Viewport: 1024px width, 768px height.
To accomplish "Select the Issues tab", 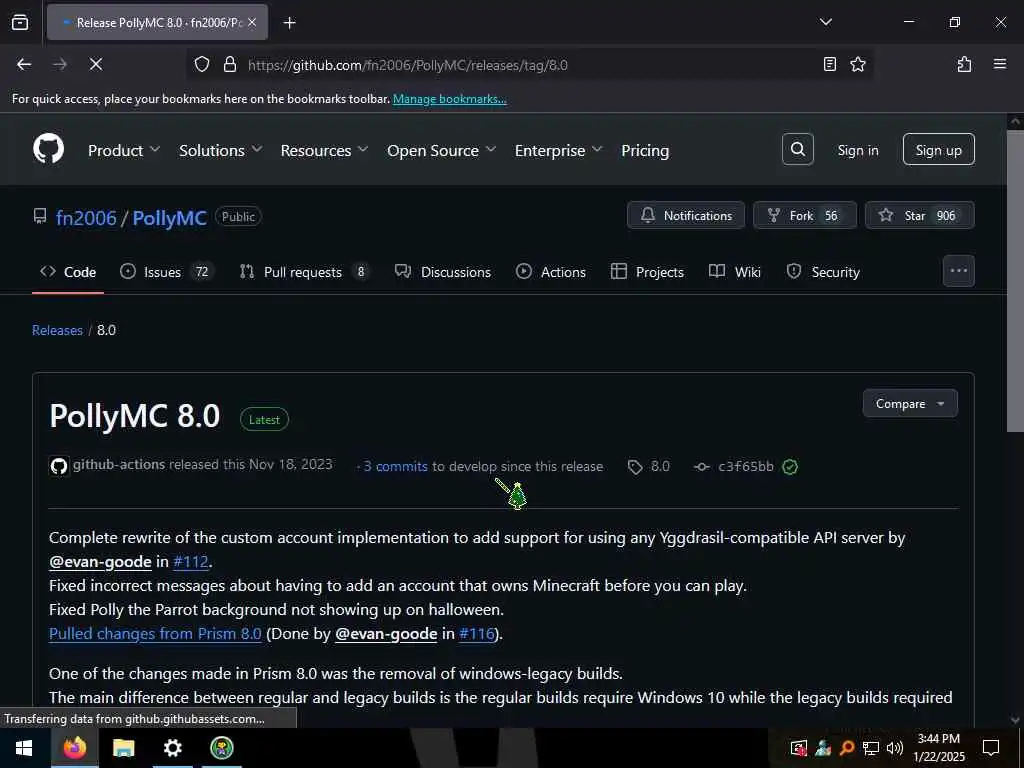I will 166,272.
